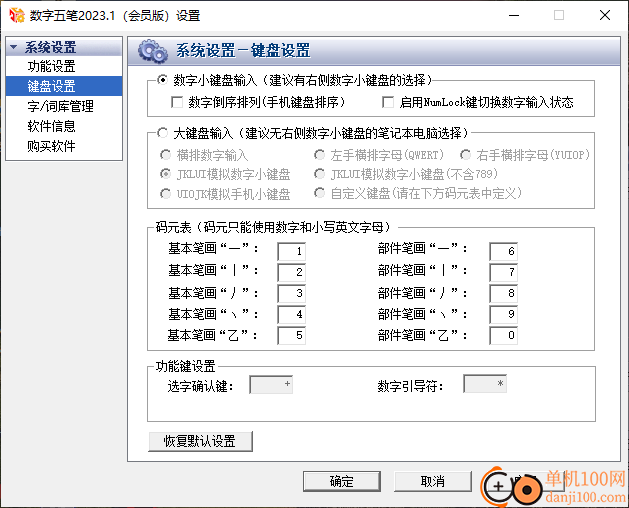Choose UIOJK模拟手机小键盘 radio option
The width and height of the screenshot is (629, 508).
click(165, 194)
